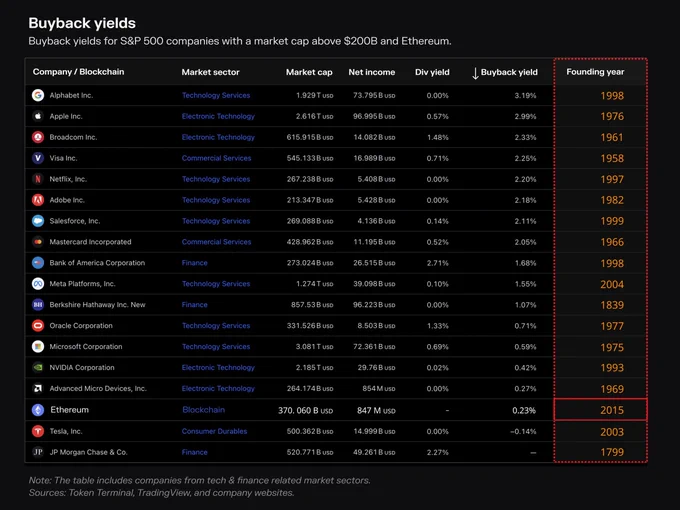
Task: Select the Alphabet Inc. company name
Action: pyautogui.click(x=71, y=95)
